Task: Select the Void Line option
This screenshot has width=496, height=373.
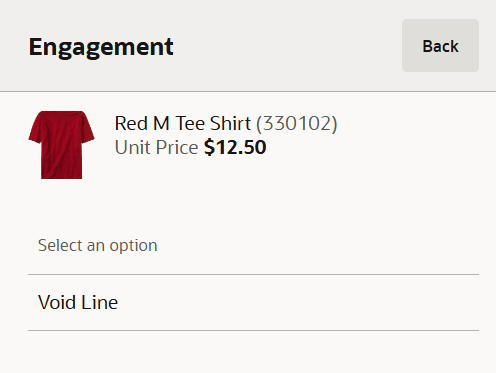Action: point(253,303)
